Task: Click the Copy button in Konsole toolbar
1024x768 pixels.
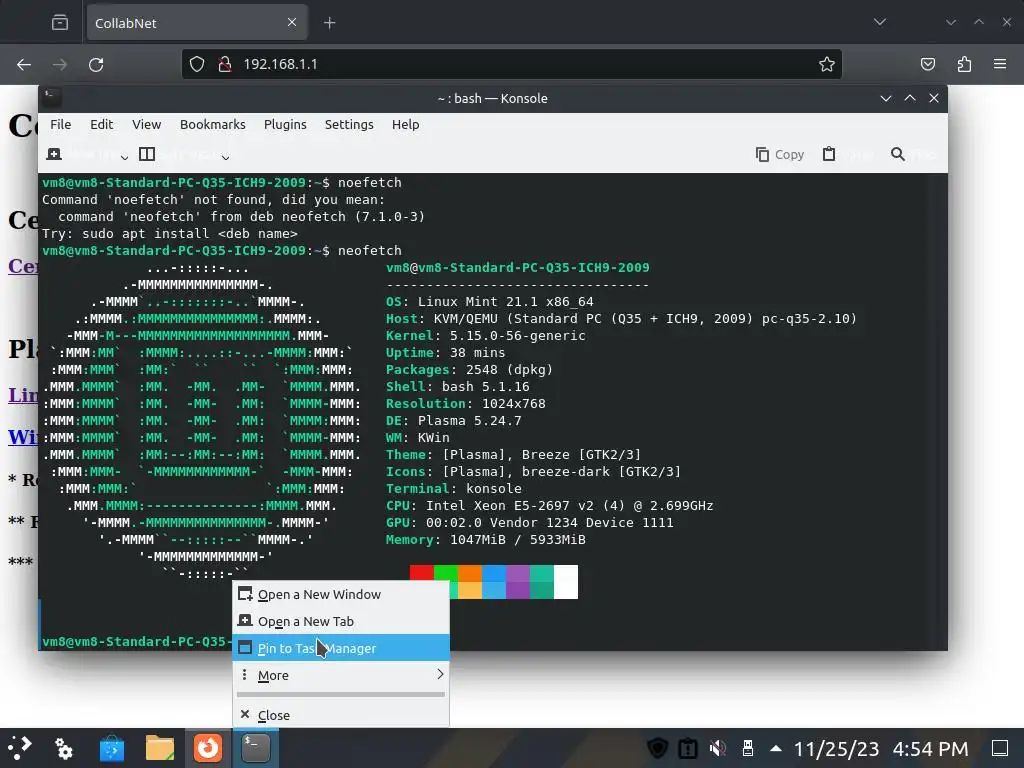Action: tap(780, 155)
